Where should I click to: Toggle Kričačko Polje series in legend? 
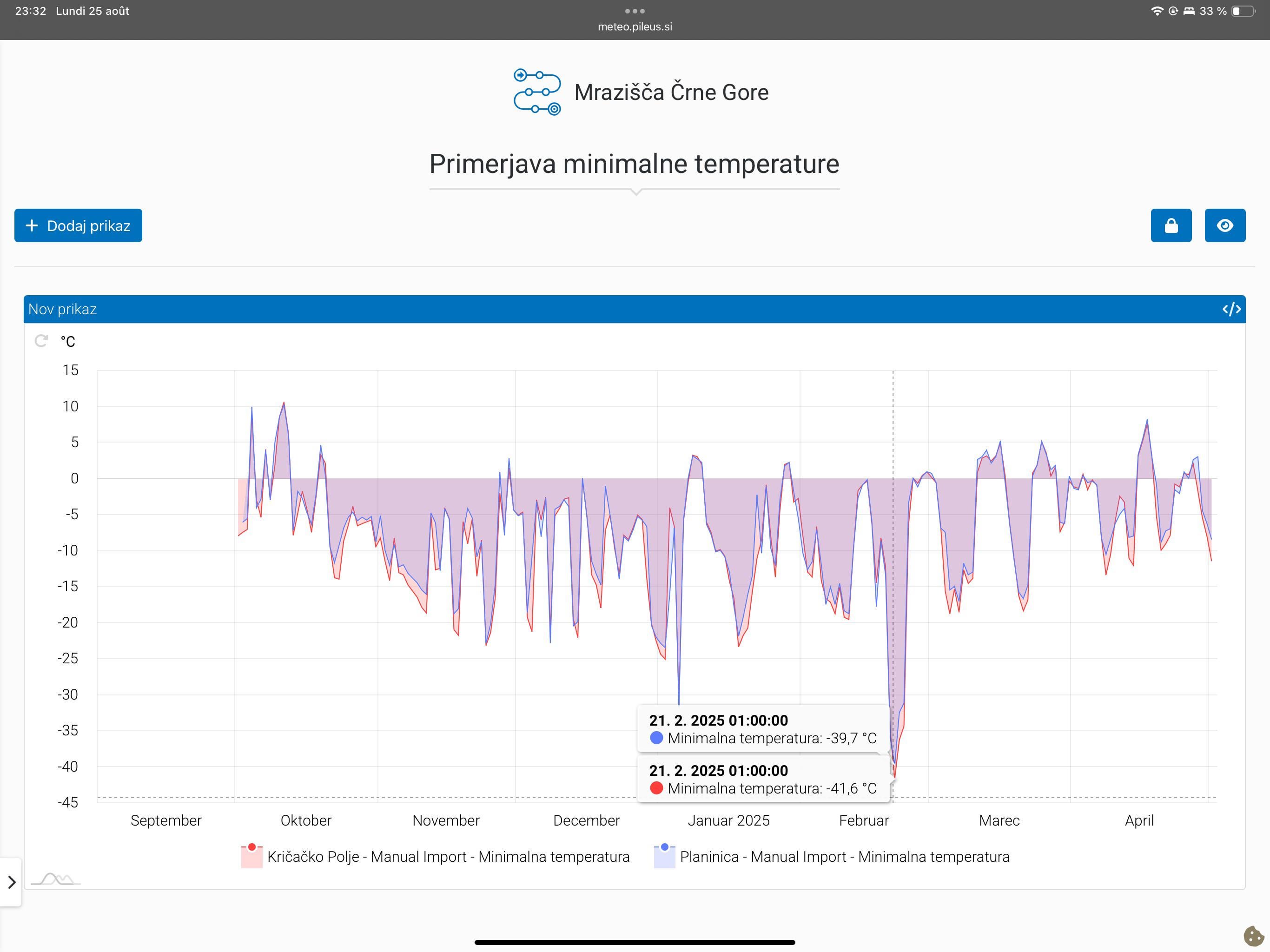tap(448, 857)
